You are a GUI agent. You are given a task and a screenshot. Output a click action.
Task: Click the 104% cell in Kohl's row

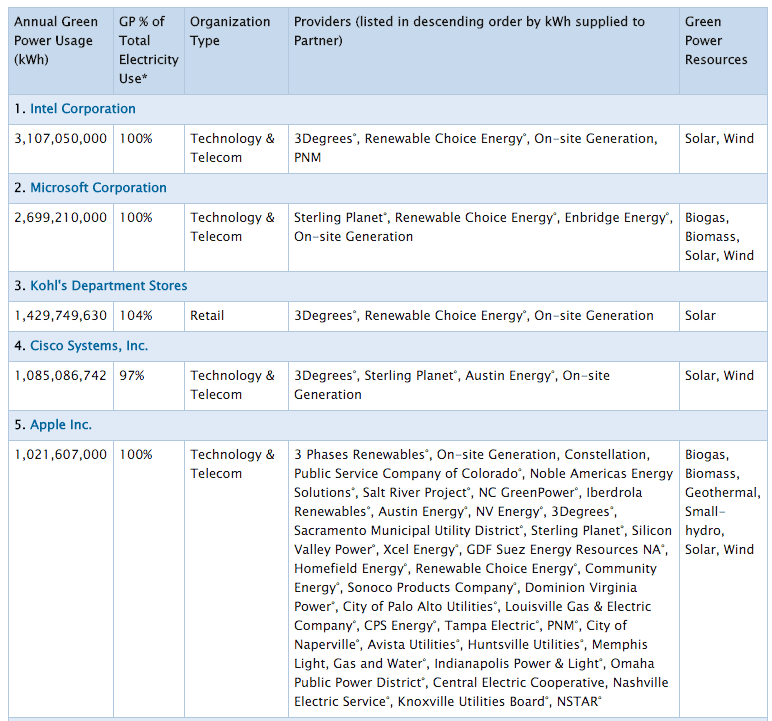point(149,316)
